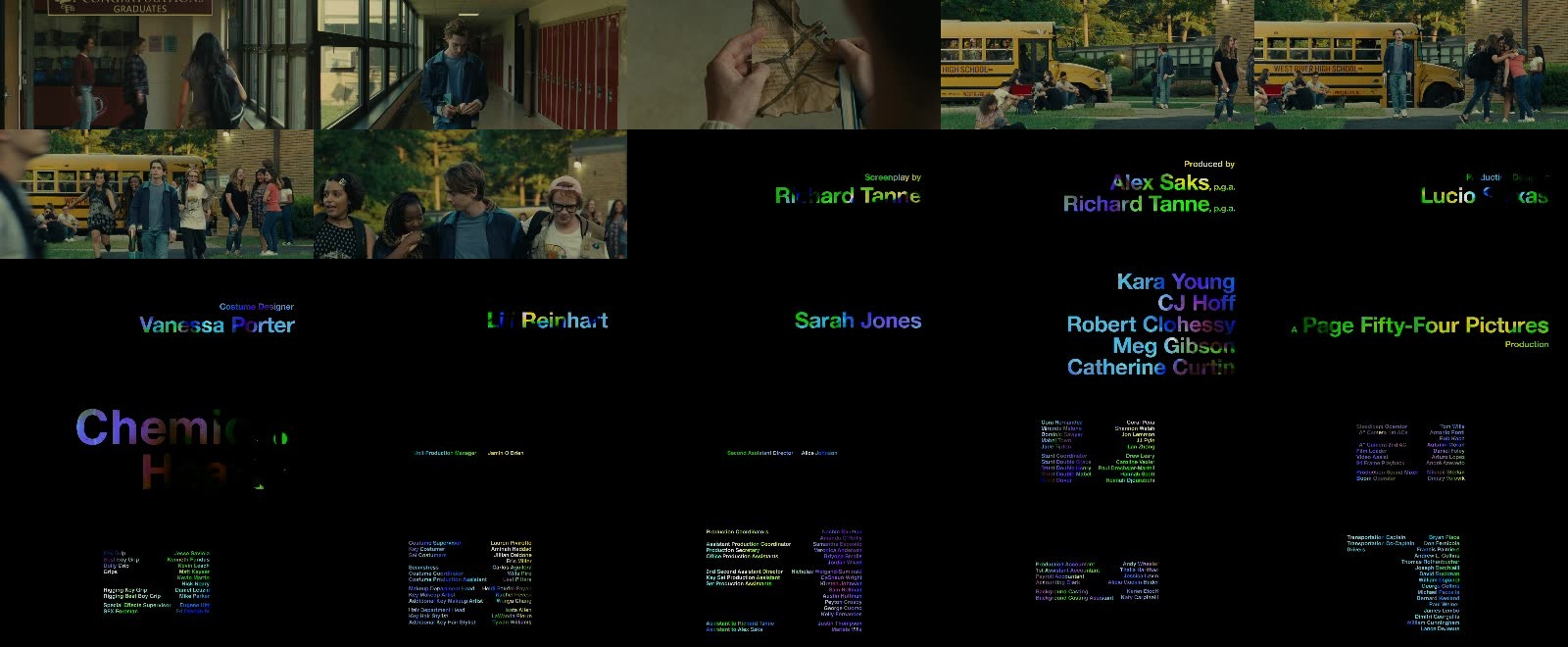Open the Transportation Captain credits frame

click(1411, 582)
